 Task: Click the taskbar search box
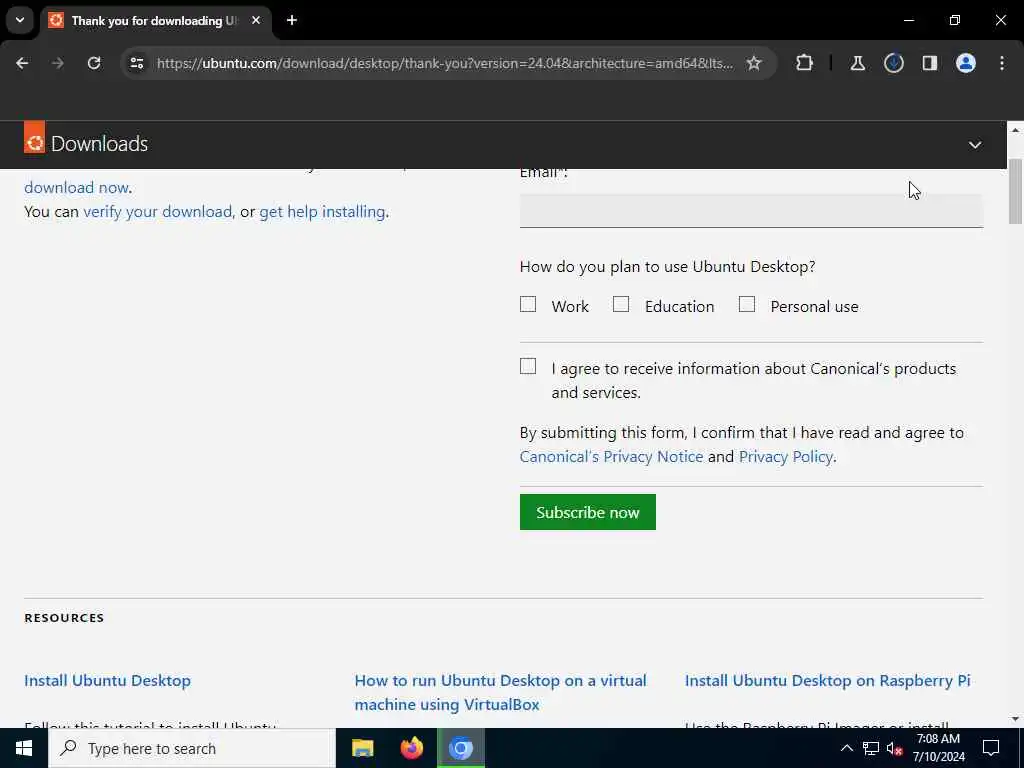tap(192, 748)
